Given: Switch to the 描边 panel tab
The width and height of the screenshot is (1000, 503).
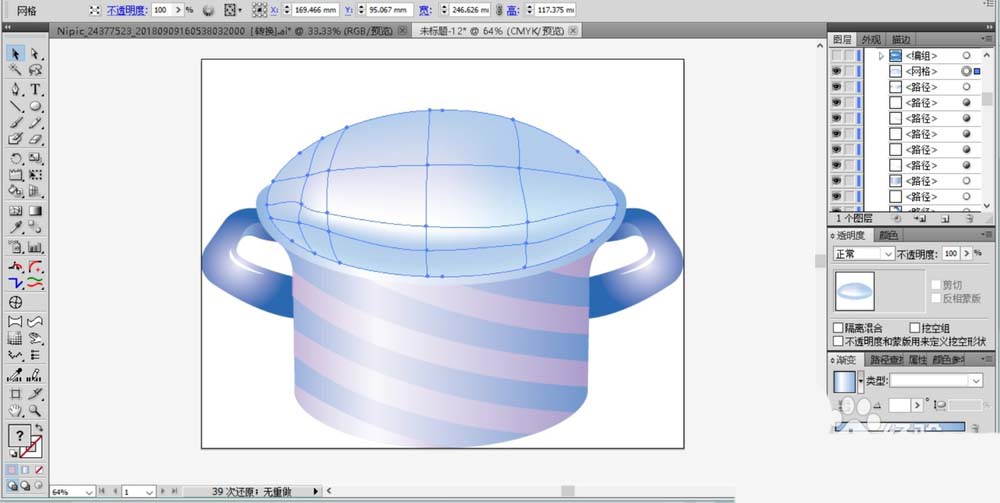Looking at the screenshot, I should [901, 40].
